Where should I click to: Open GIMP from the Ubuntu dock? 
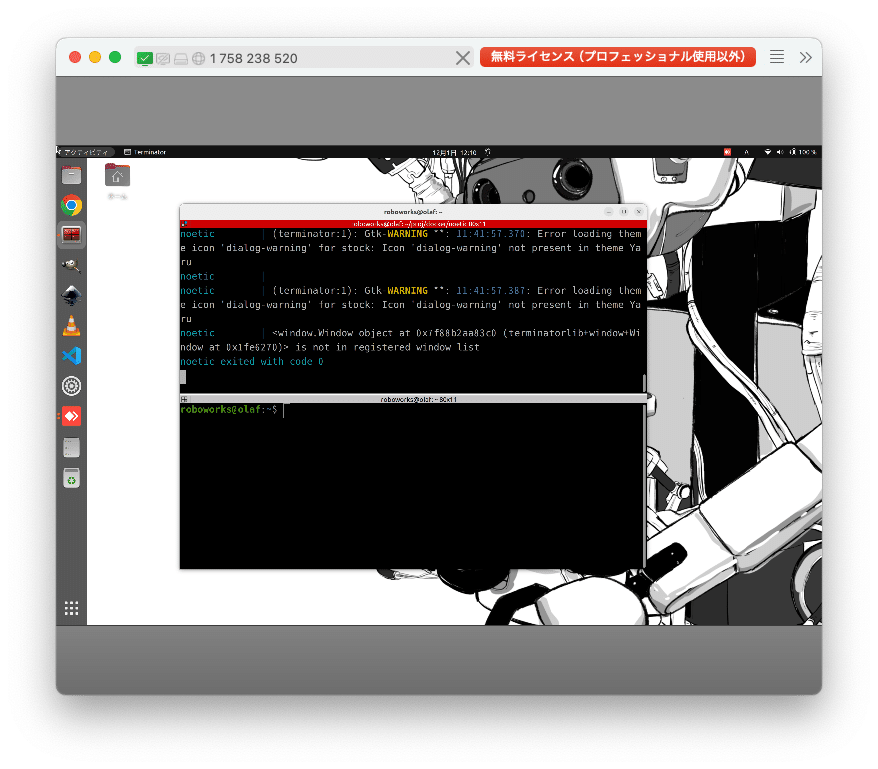click(71, 265)
